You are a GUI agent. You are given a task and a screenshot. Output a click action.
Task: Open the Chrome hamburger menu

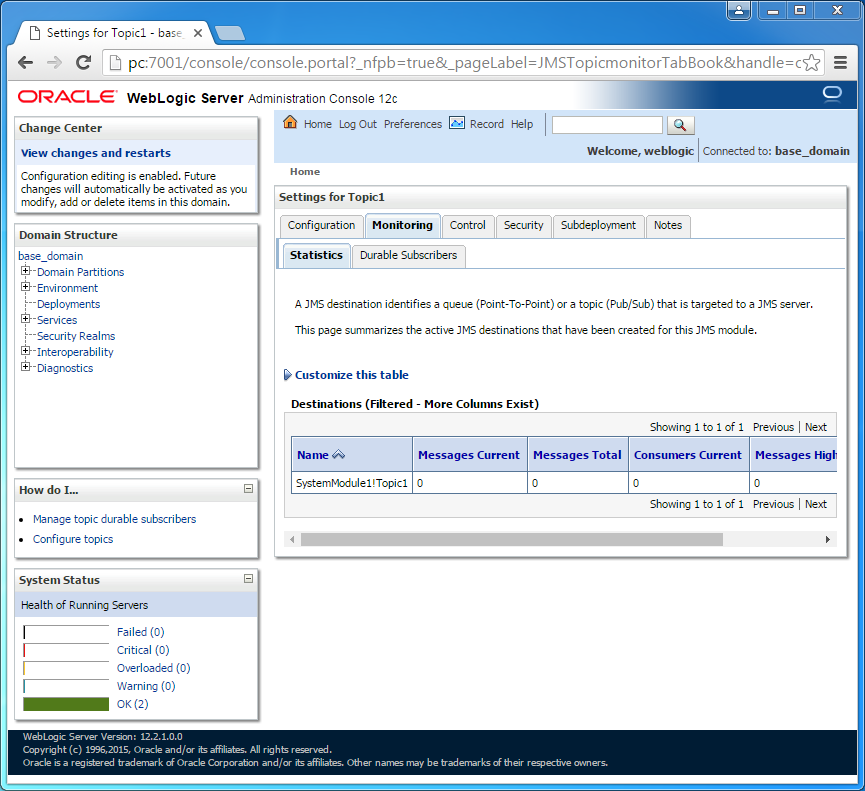tap(840, 63)
